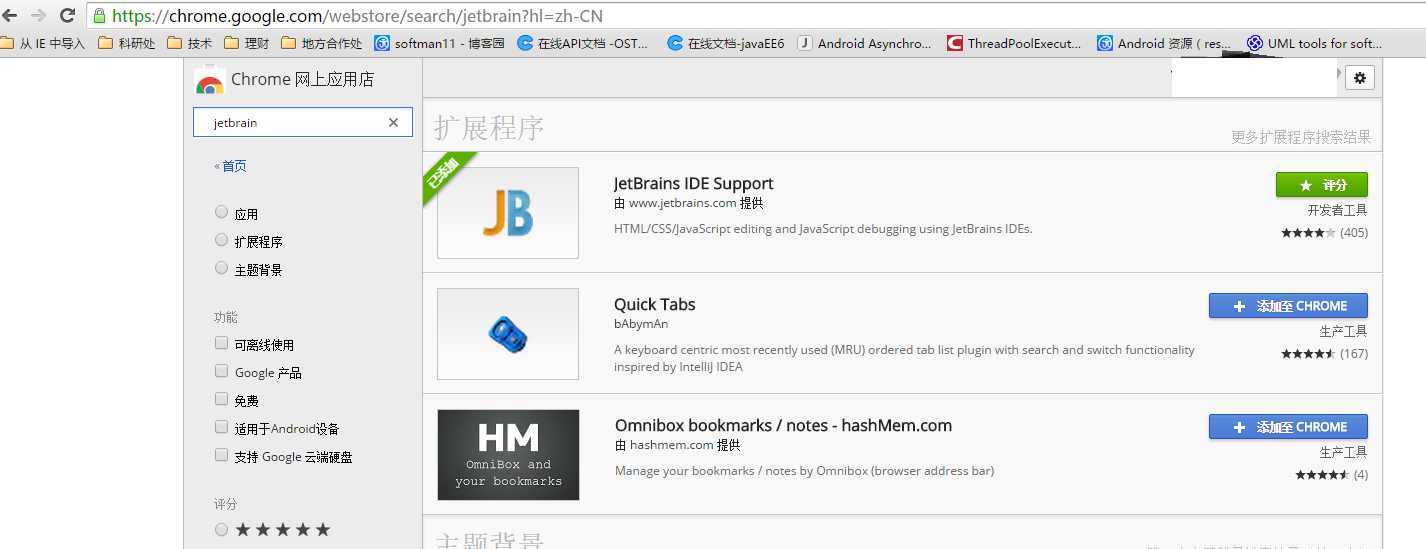Select the five-star rating radio button
1426x549 pixels.
click(x=221, y=529)
